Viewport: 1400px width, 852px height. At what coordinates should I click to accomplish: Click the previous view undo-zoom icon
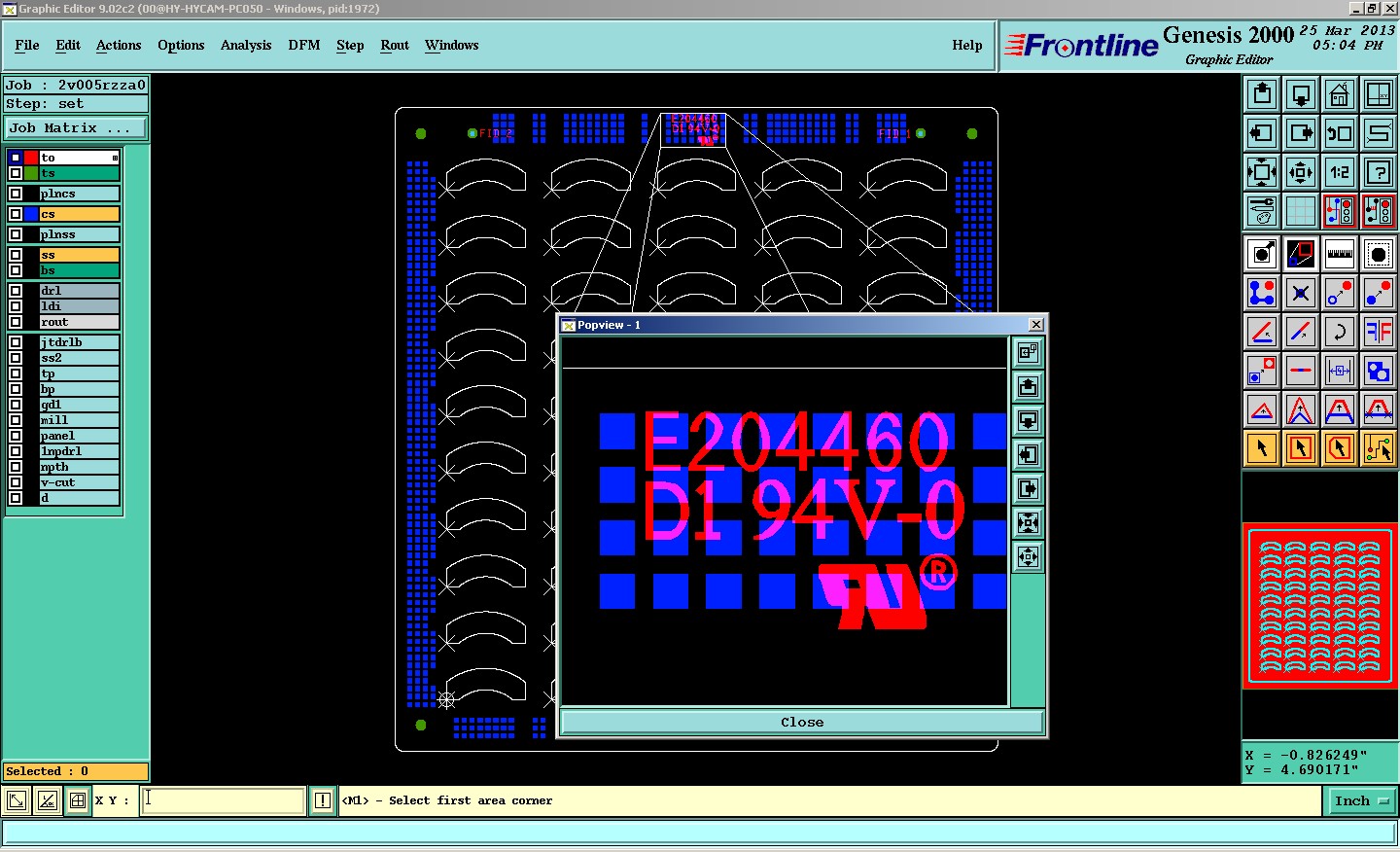(1340, 133)
